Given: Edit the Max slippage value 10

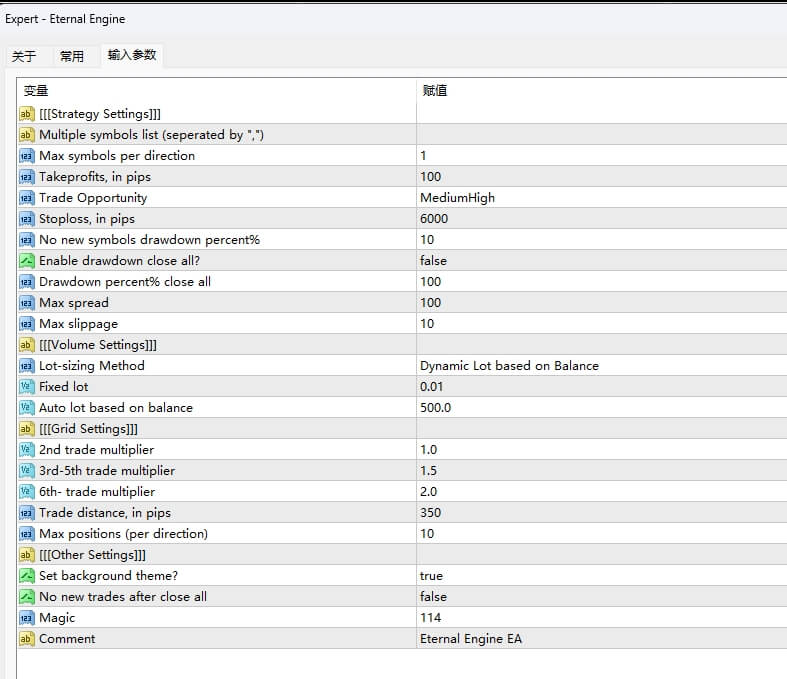Looking at the screenshot, I should click(x=427, y=324).
